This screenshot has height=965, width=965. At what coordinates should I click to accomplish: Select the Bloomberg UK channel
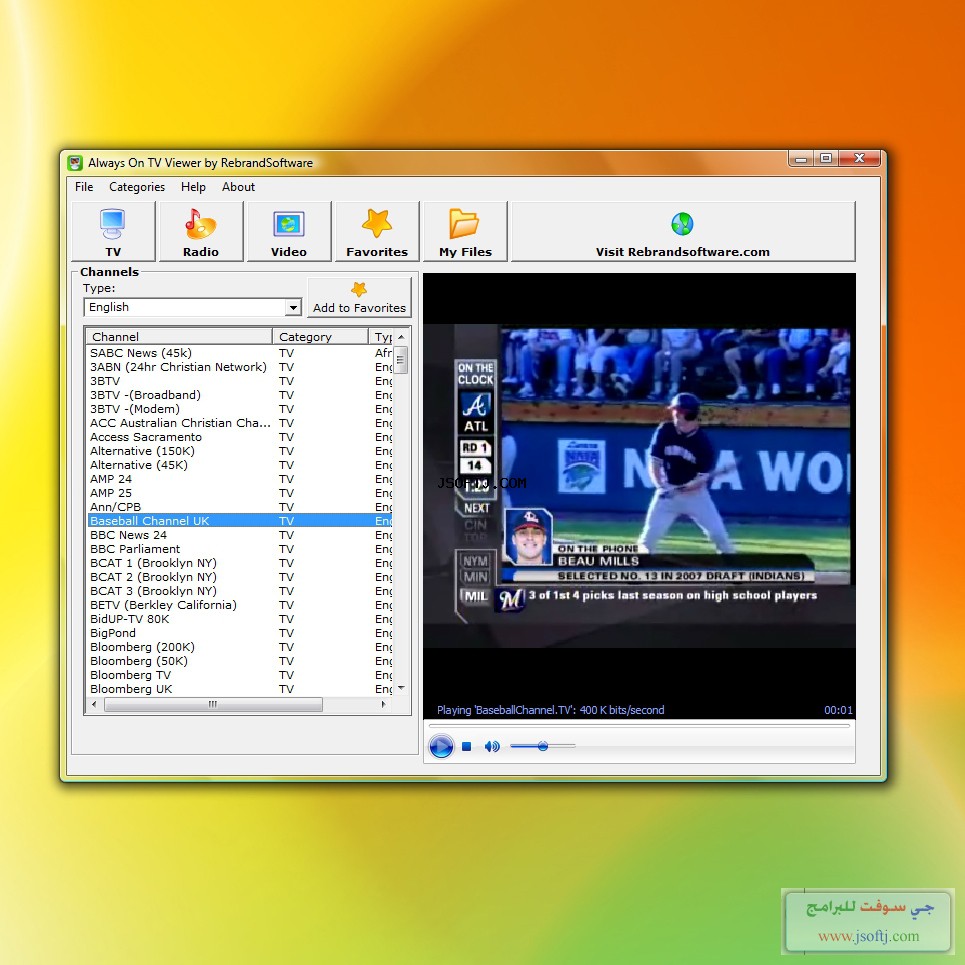[239, 689]
